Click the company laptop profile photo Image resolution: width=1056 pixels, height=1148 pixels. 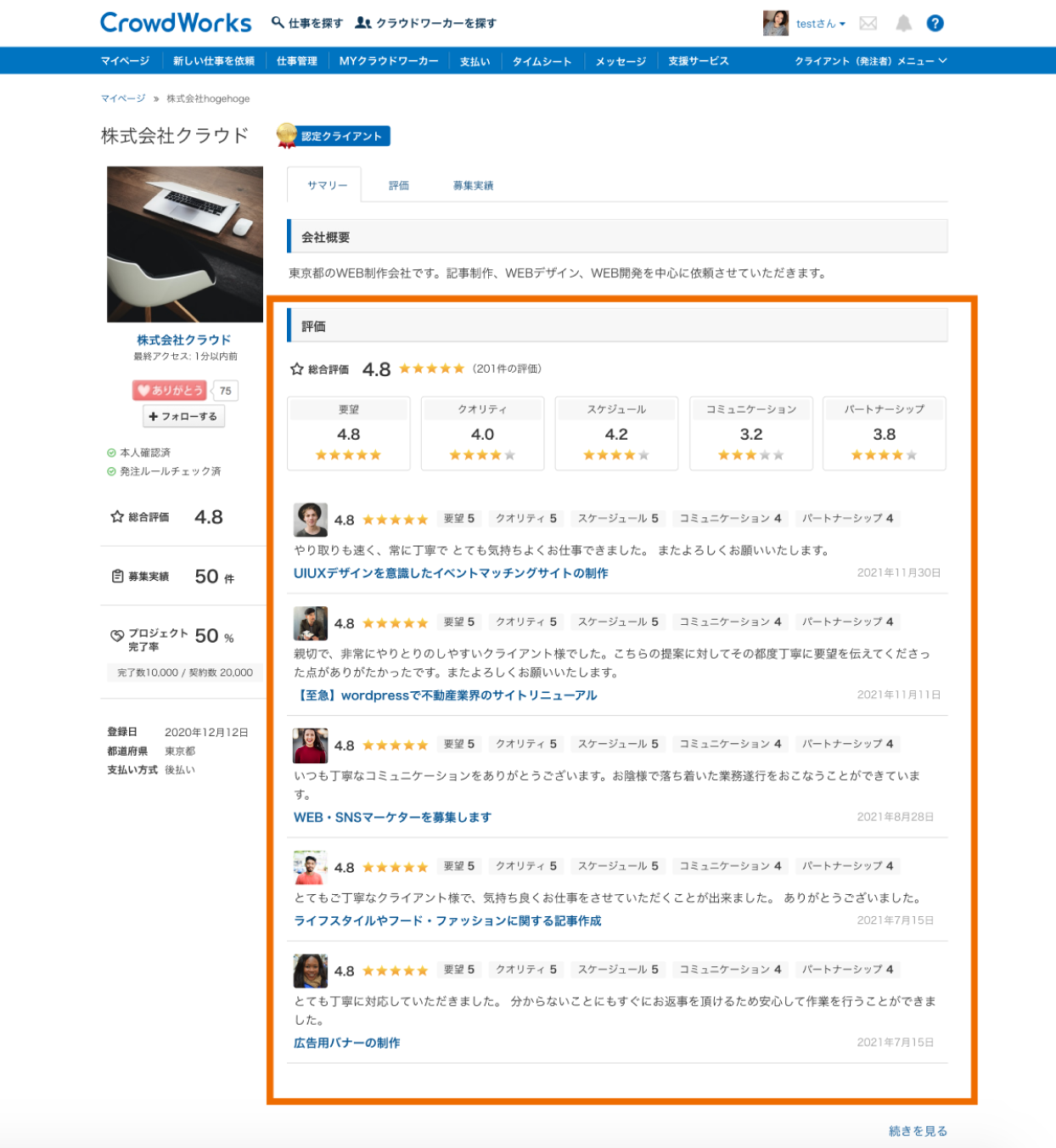click(x=185, y=245)
